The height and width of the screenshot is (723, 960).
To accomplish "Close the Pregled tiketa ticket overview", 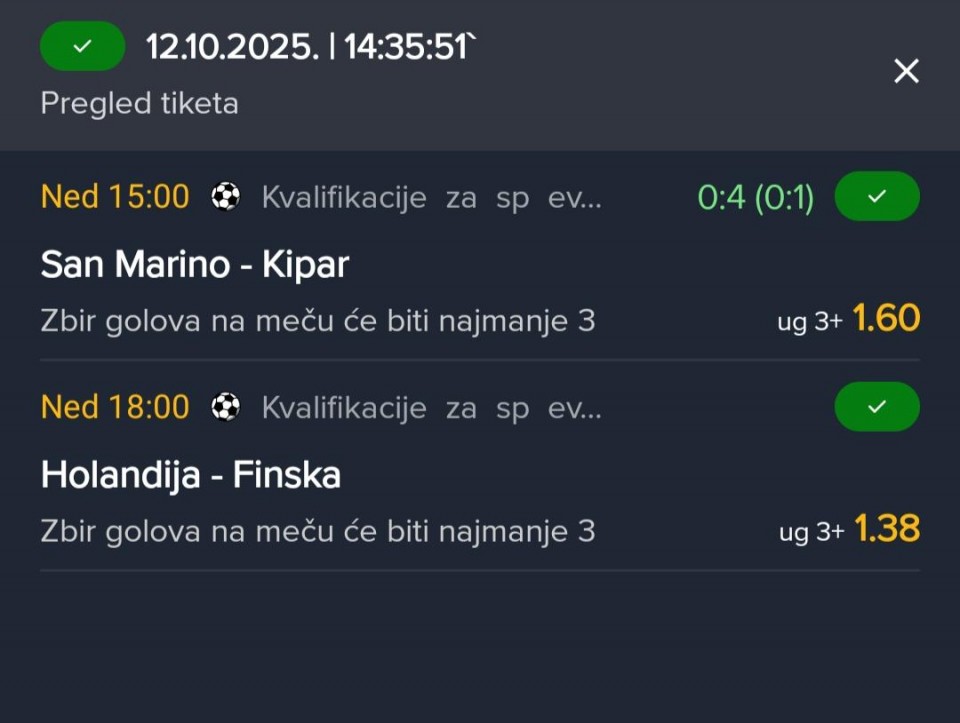I will point(906,71).
